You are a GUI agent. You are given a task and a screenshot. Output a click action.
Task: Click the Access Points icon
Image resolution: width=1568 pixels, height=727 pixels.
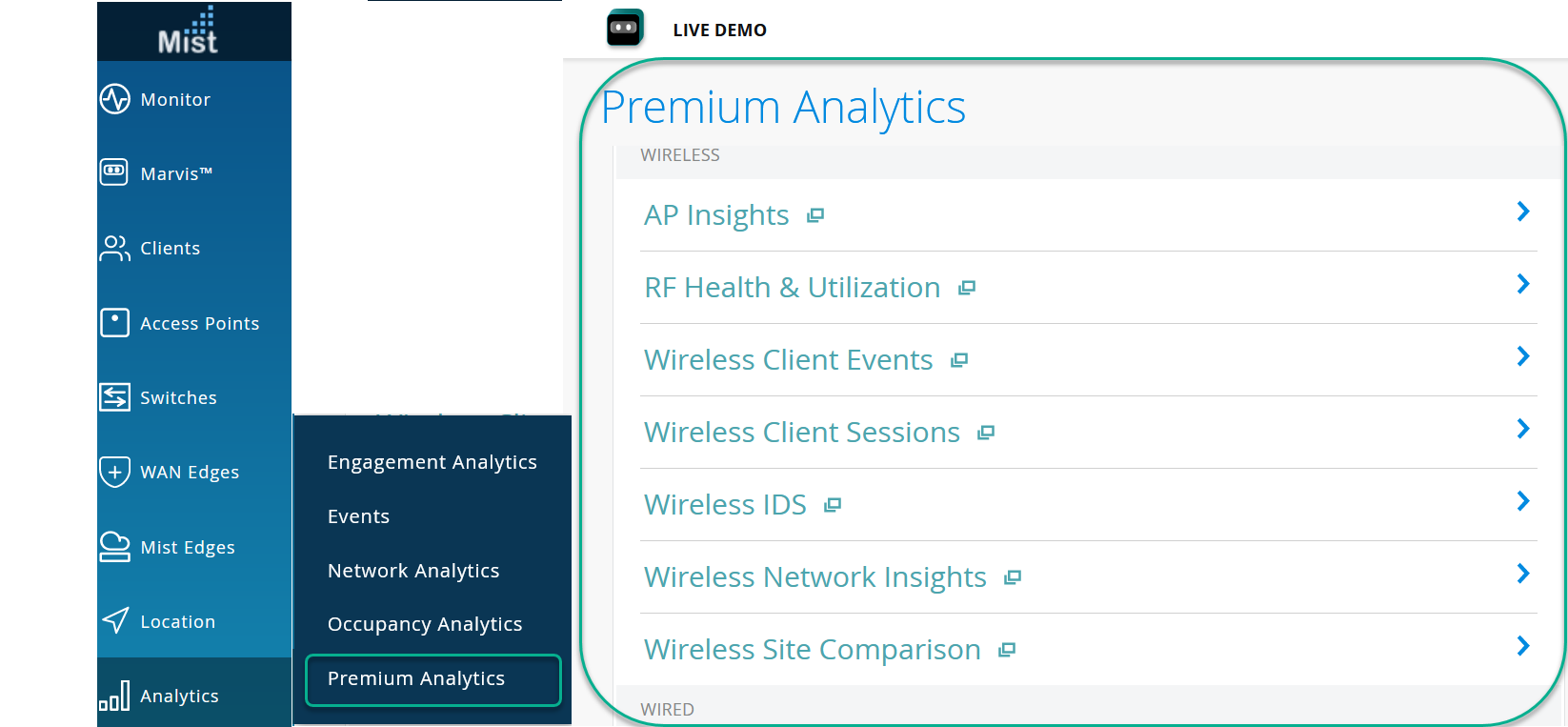114,322
